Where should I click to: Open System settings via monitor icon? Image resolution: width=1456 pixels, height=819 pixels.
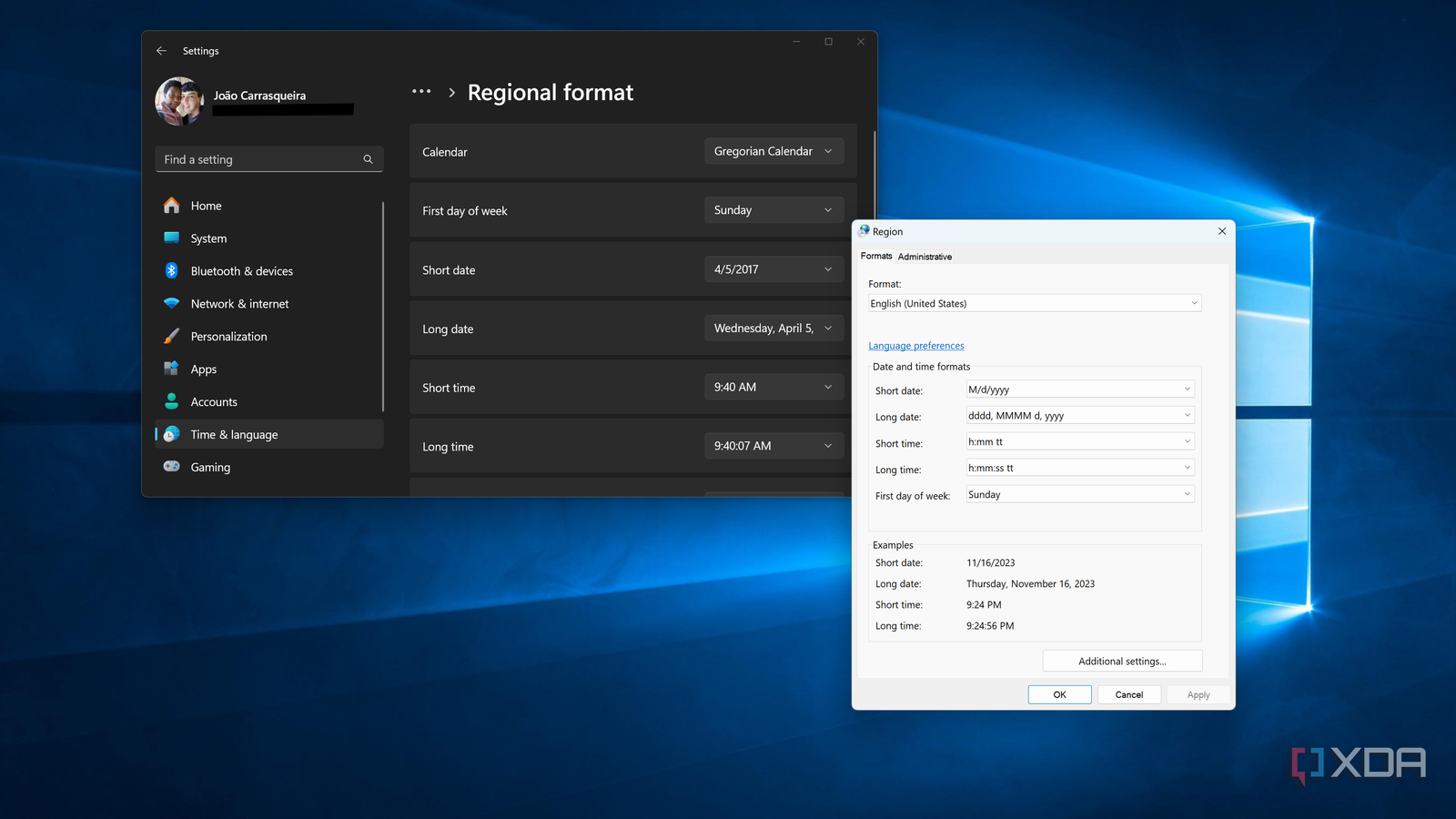pyautogui.click(x=171, y=238)
